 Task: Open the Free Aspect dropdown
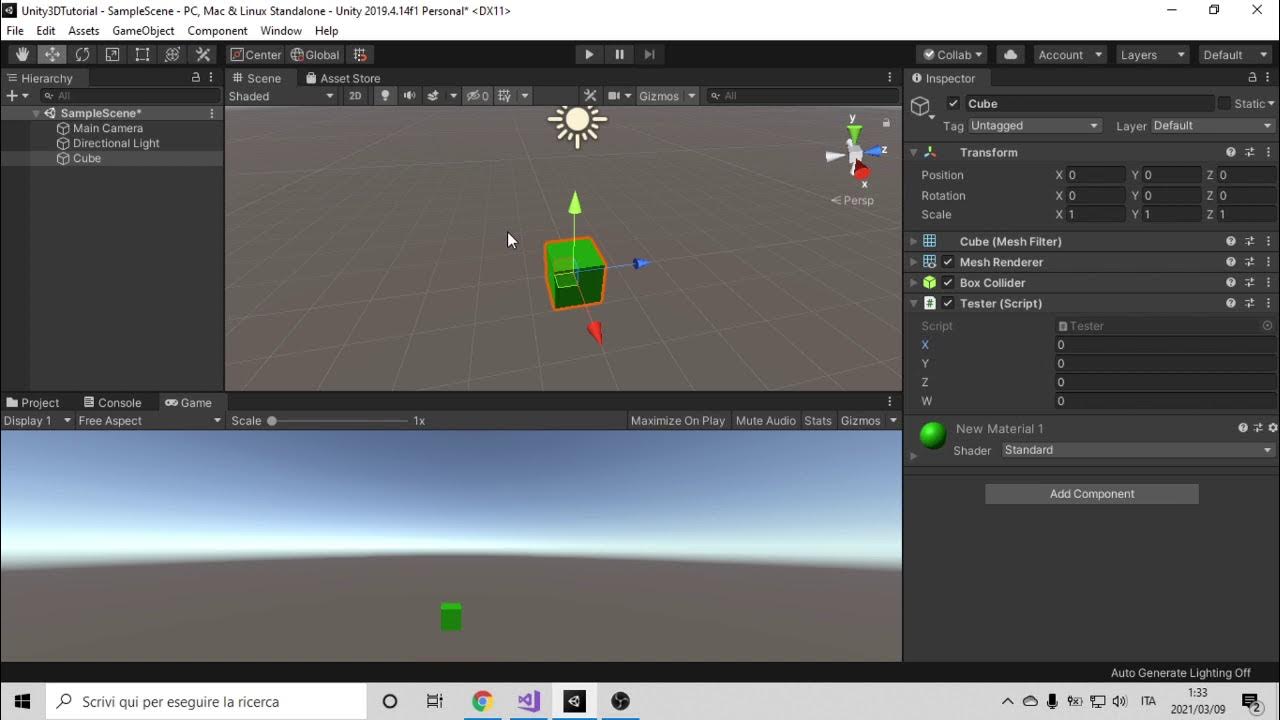[150, 421]
